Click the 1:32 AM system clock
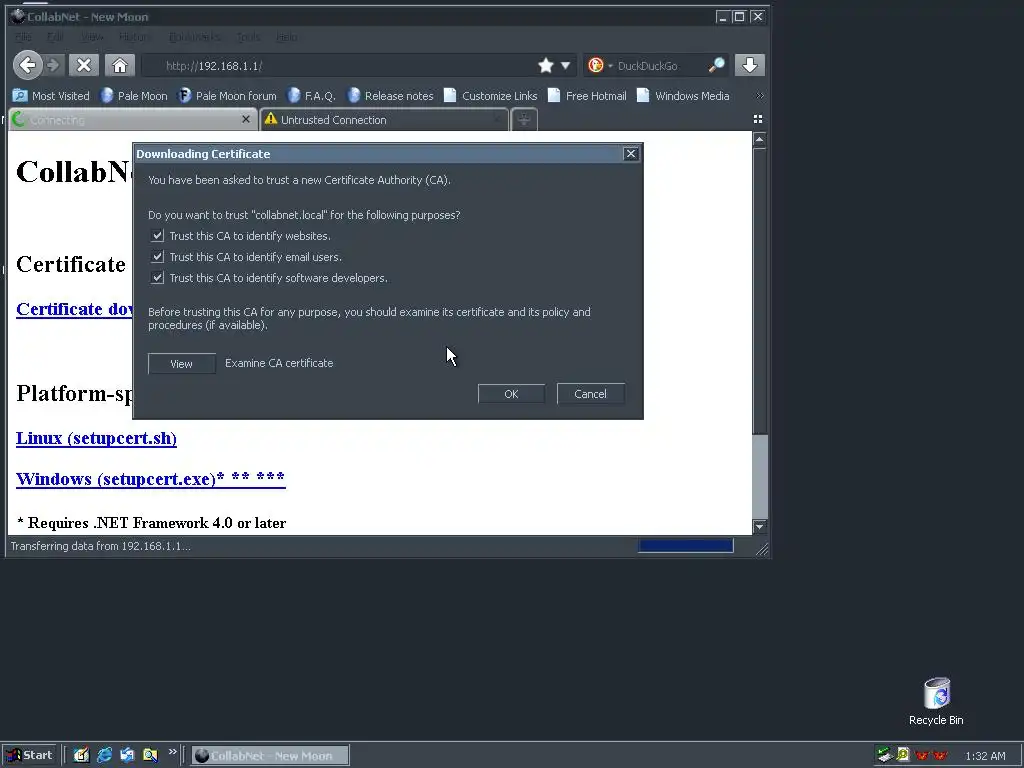 click(x=985, y=756)
